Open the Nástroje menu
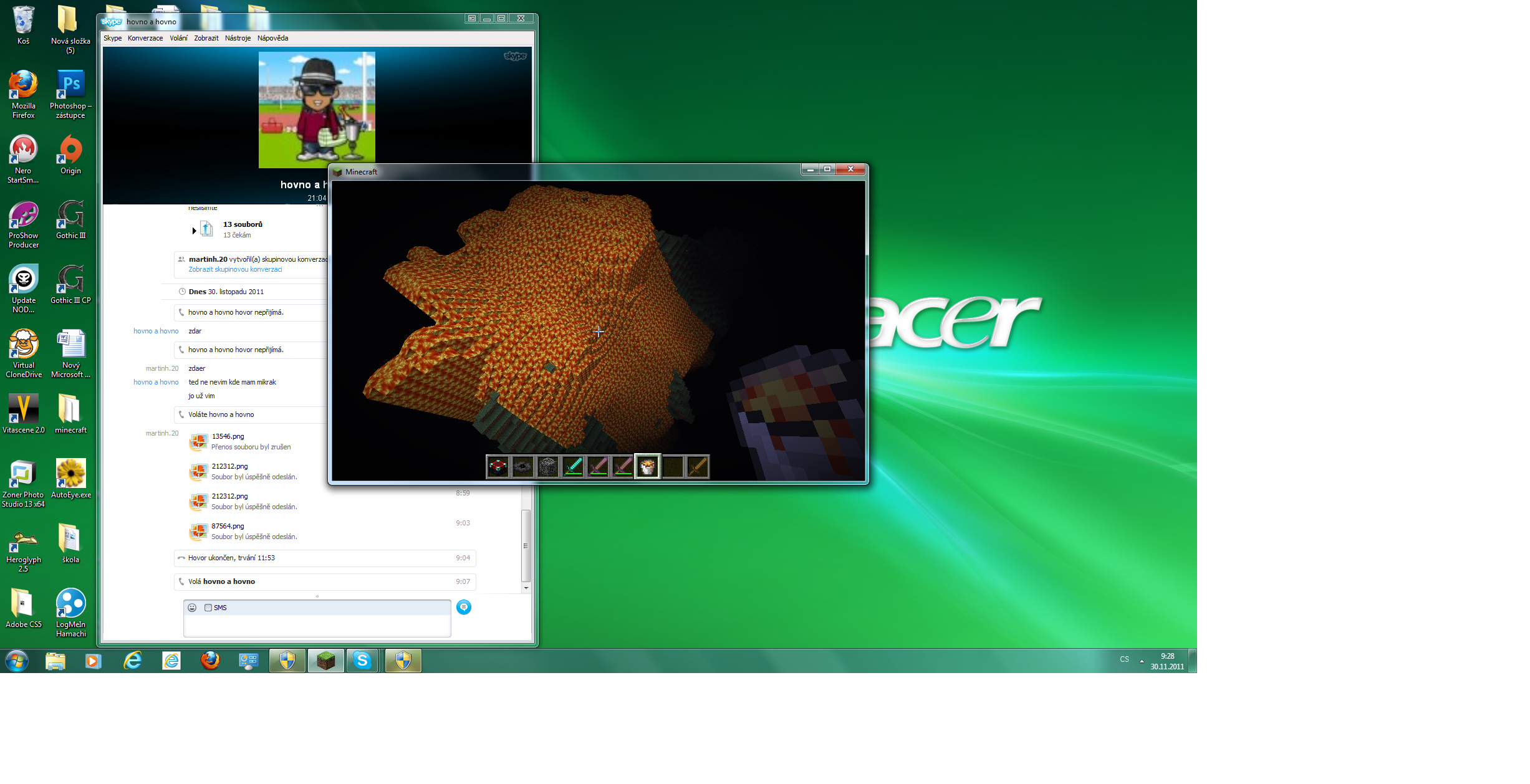The image size is (1530, 784). 238,38
